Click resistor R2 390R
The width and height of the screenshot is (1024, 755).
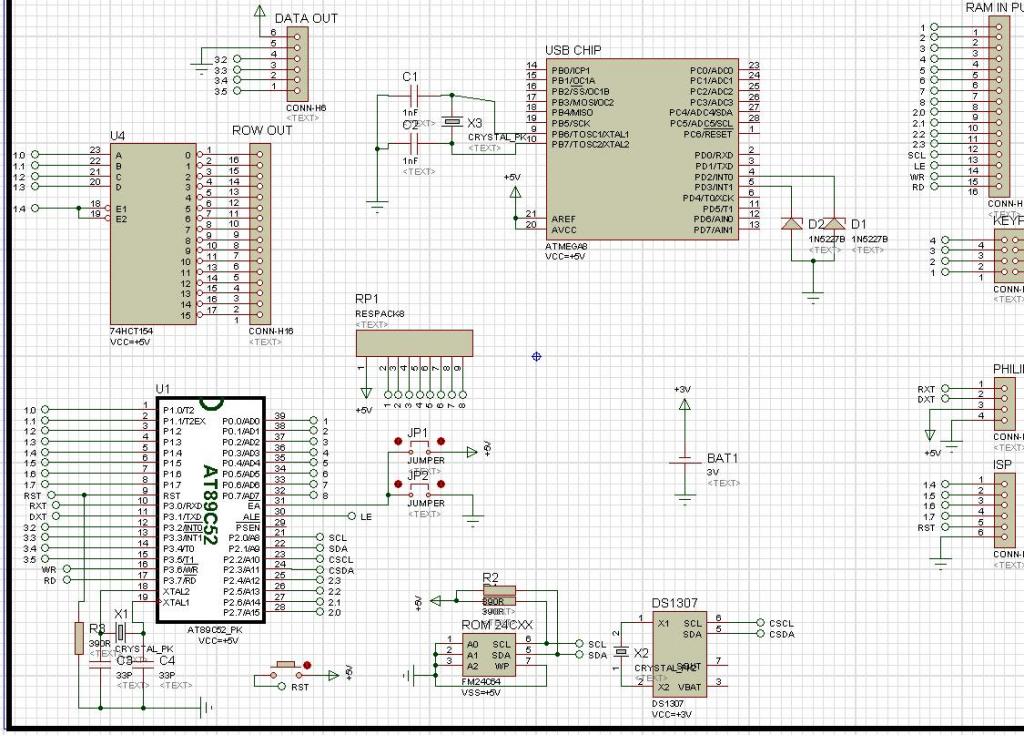coord(500,595)
